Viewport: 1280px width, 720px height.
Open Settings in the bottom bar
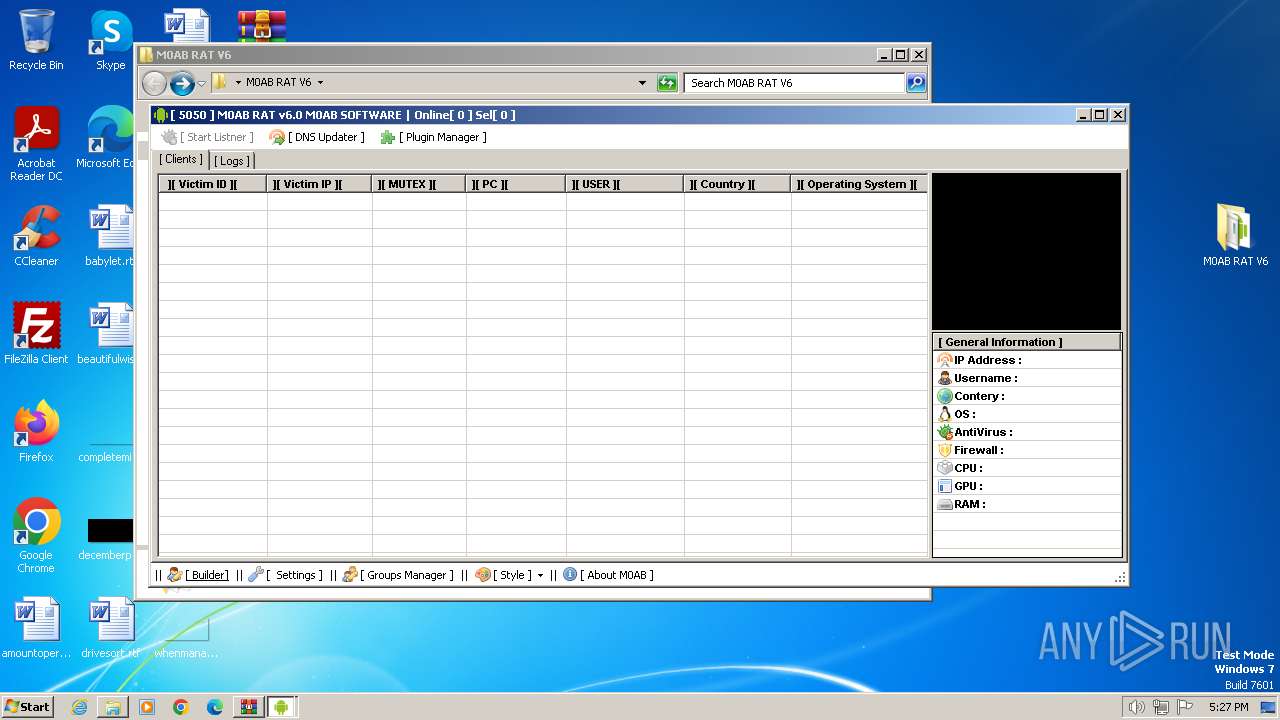tap(286, 575)
